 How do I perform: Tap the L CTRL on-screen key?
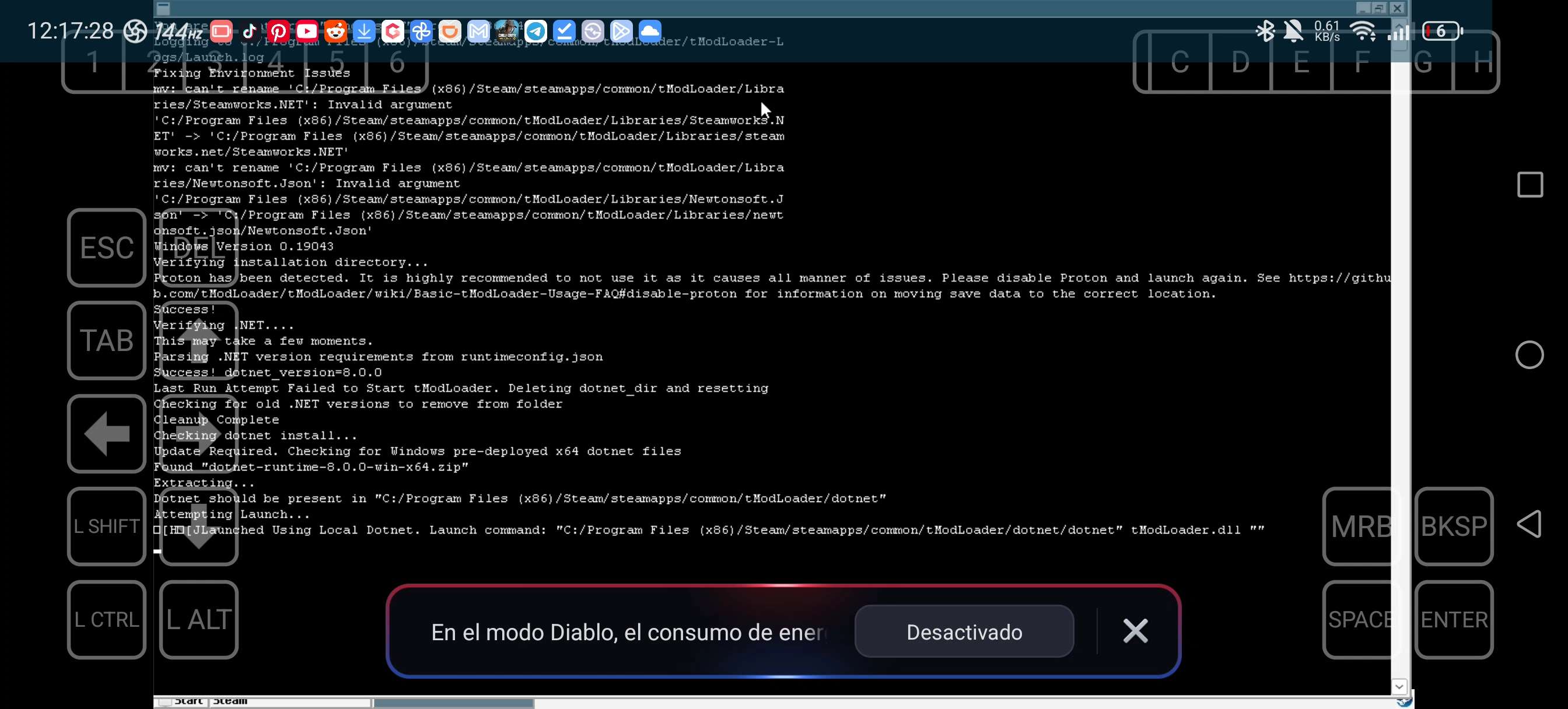pyautogui.click(x=107, y=619)
